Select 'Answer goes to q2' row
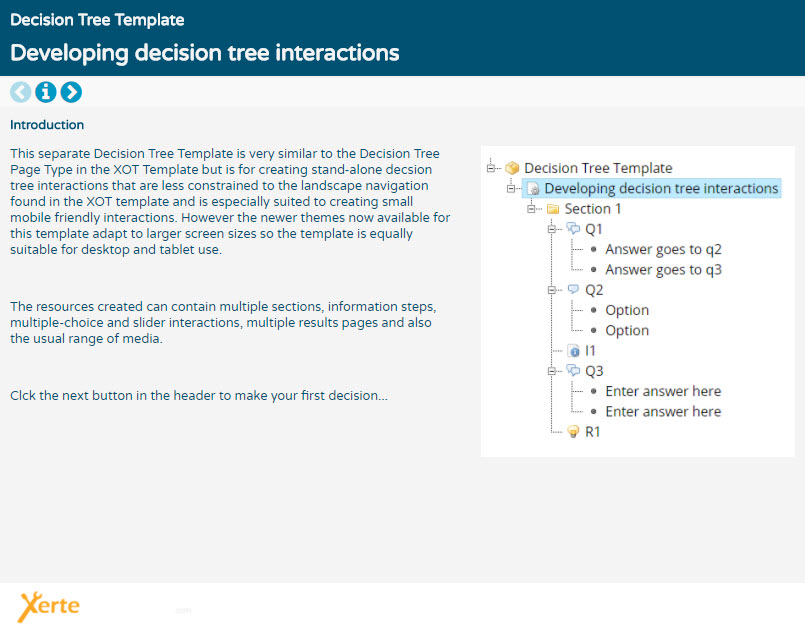 663,249
